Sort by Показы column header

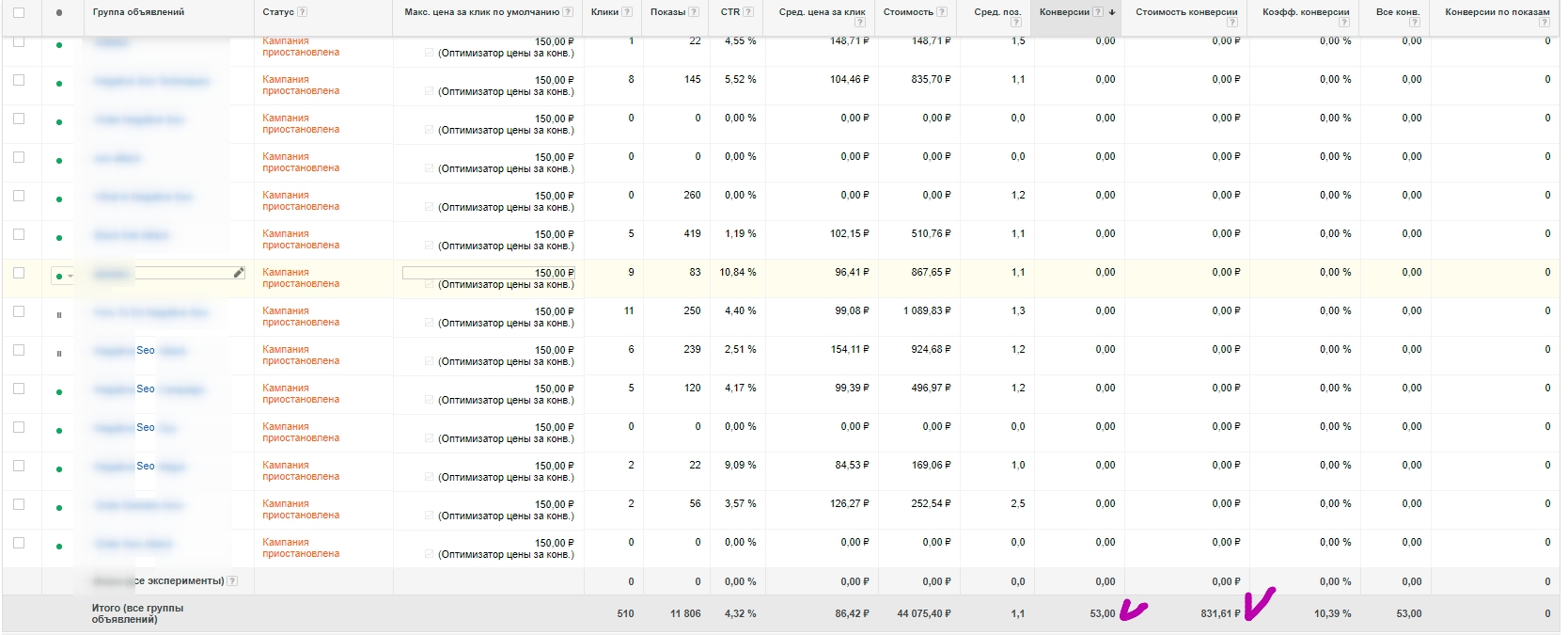(x=667, y=12)
